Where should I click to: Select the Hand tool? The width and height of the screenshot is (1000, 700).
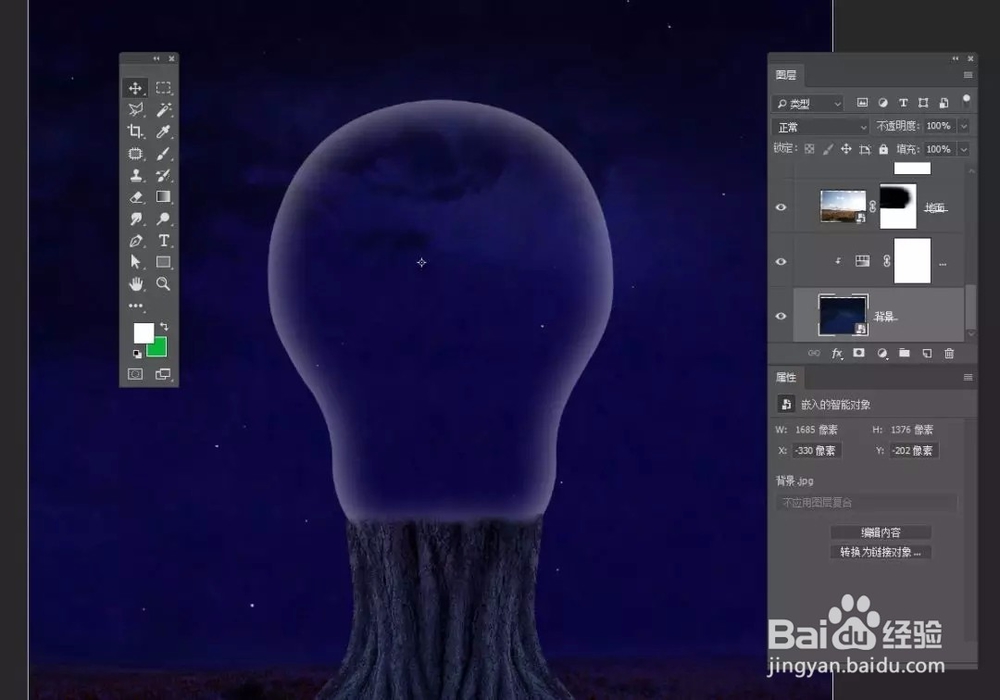tap(135, 284)
